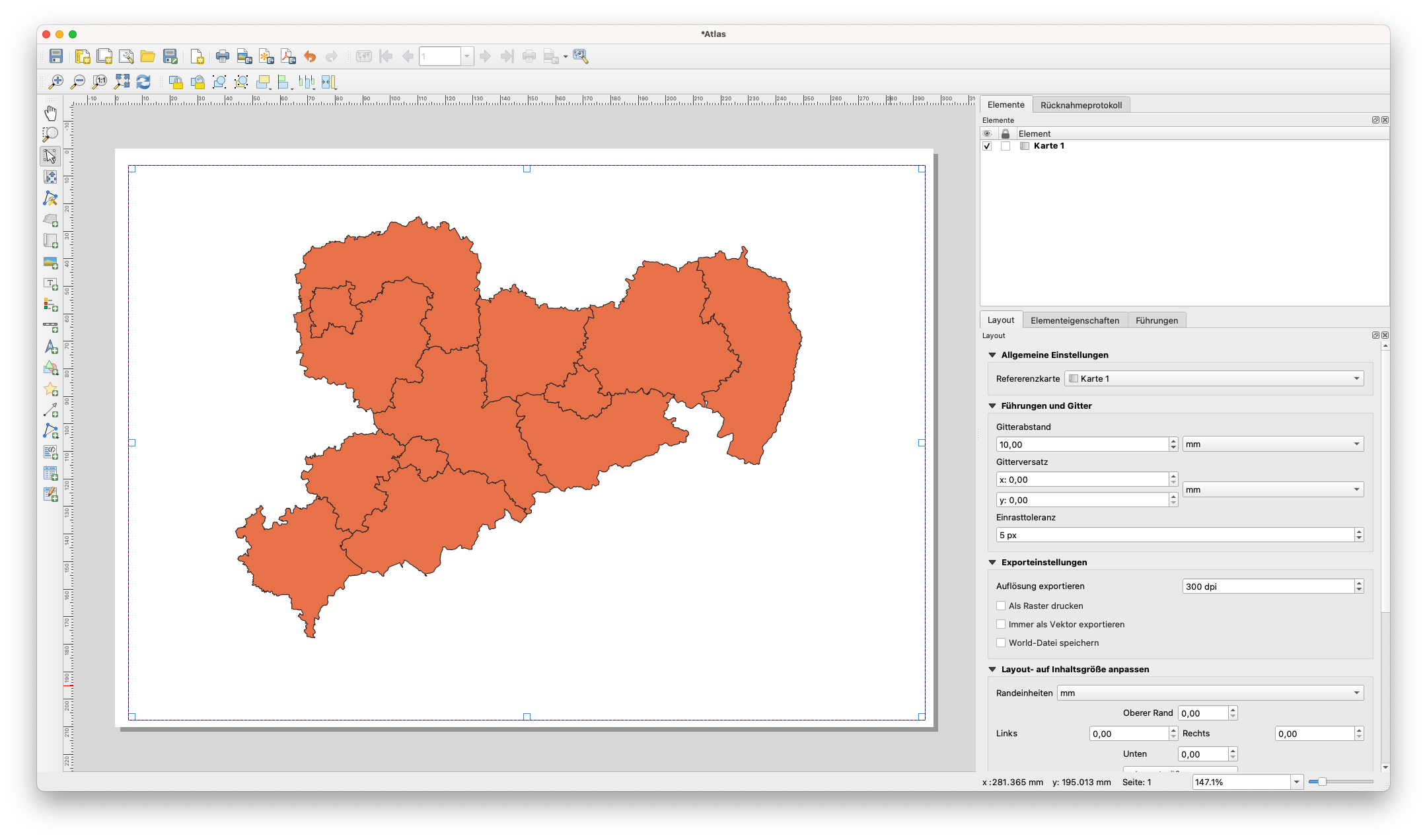1427x840 pixels.
Task: Choose the Add north arrow tool
Action: pos(50,347)
